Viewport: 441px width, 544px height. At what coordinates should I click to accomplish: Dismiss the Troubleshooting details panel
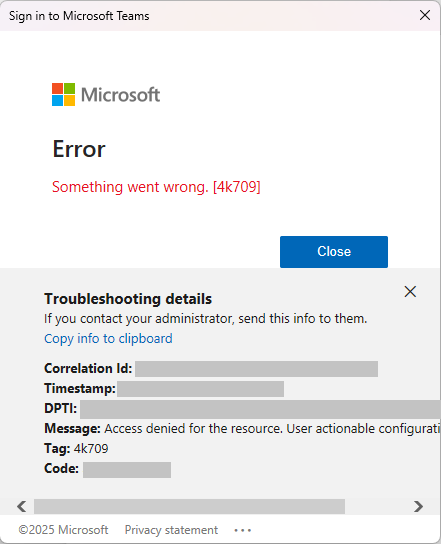(410, 292)
